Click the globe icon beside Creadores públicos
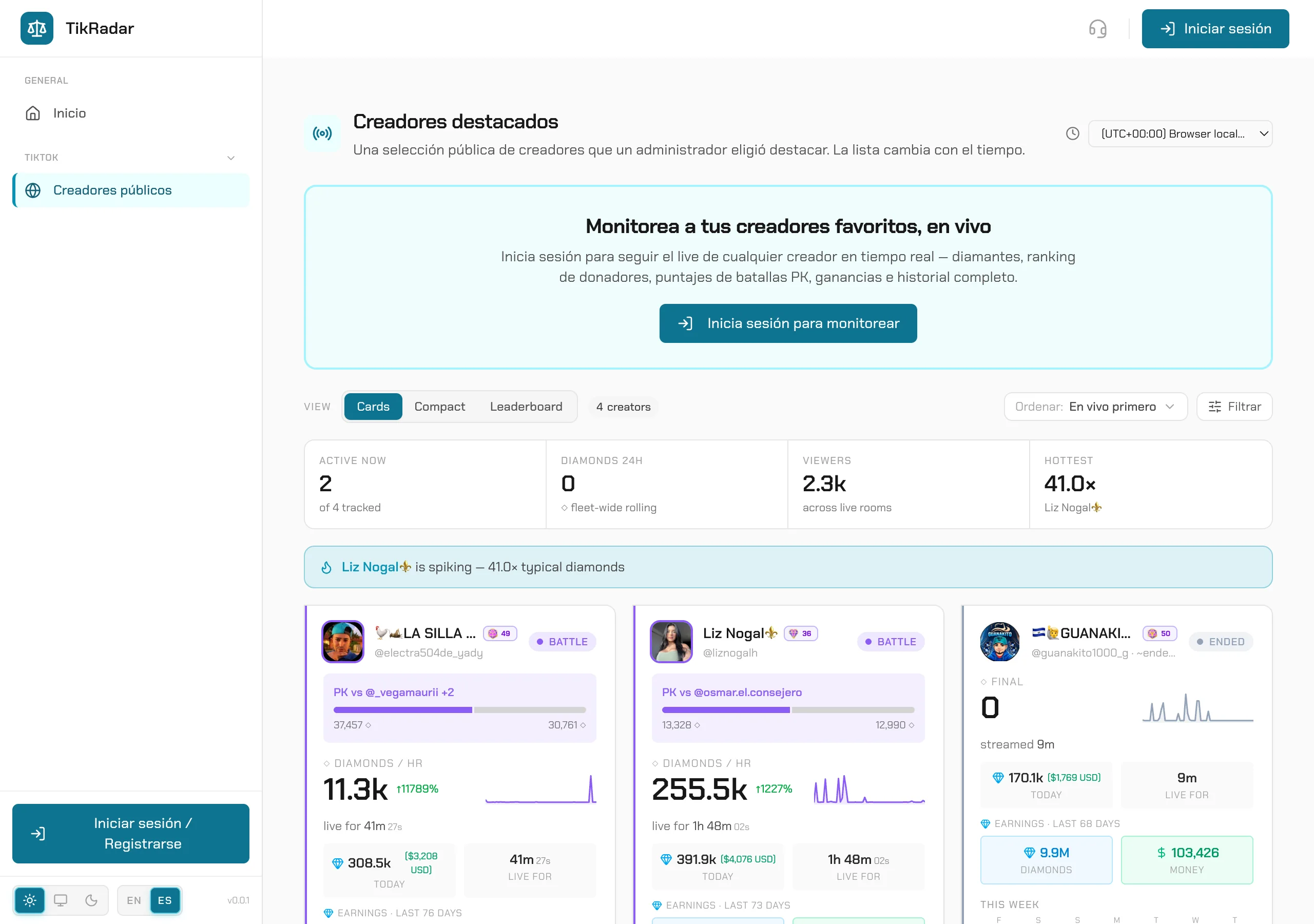The height and width of the screenshot is (924, 1314). click(33, 190)
